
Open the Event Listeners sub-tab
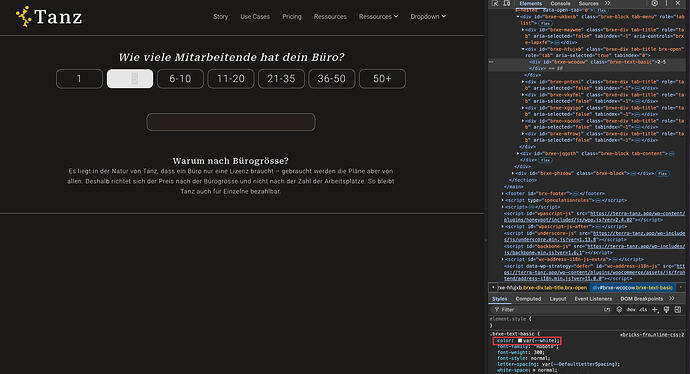pyautogui.click(x=593, y=299)
